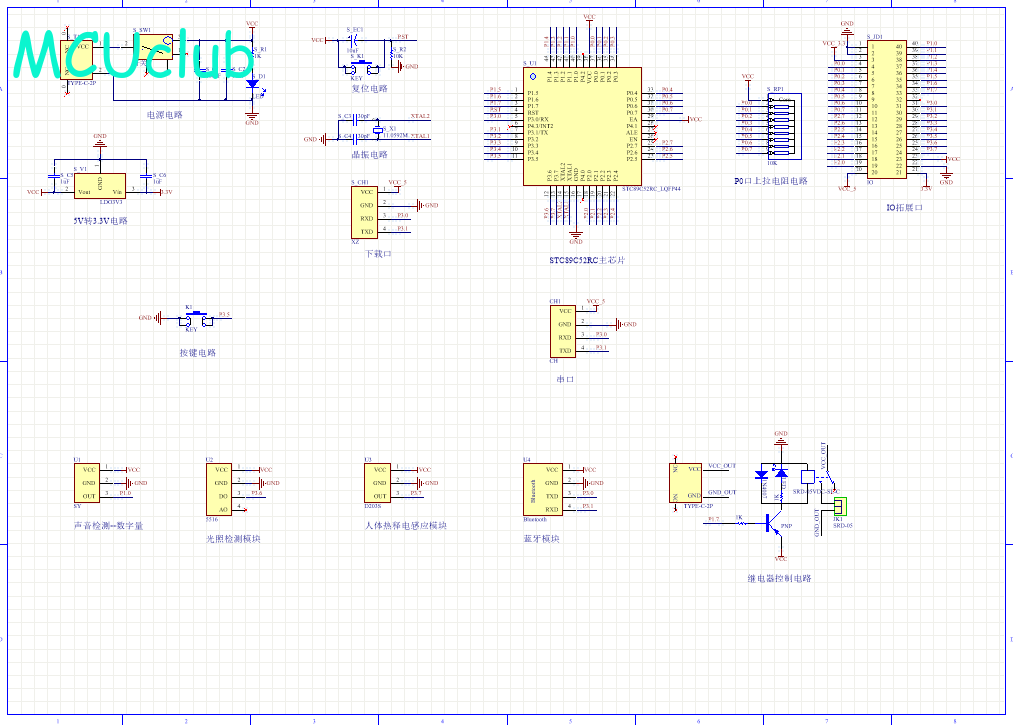The image size is (1013, 725).
Task: Click the PST net label in reset circuit
Action: [402, 37]
